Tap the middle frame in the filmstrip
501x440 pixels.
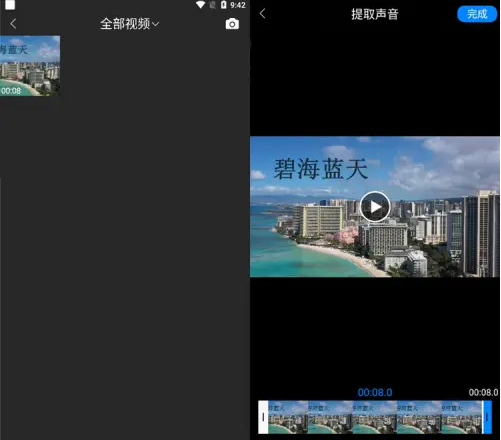[375, 417]
